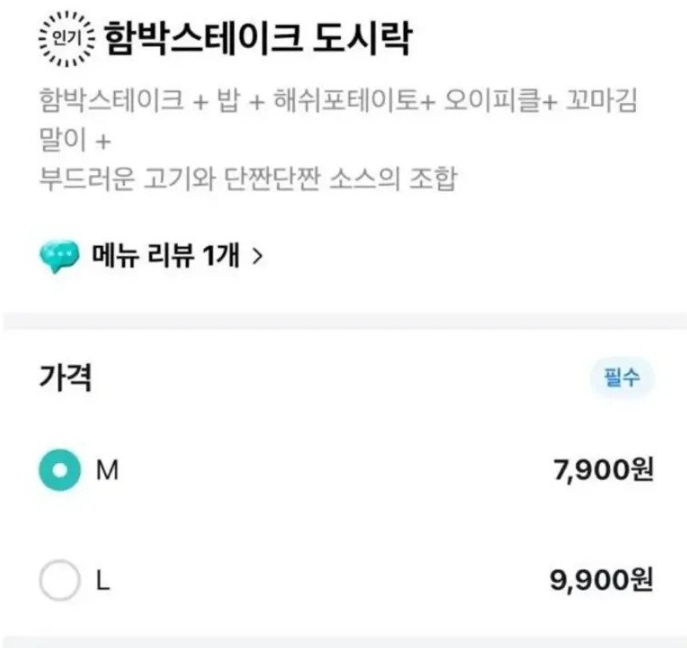This screenshot has height=648, width=687.
Task: Click the 인기 popular badge icon
Action: point(67,39)
